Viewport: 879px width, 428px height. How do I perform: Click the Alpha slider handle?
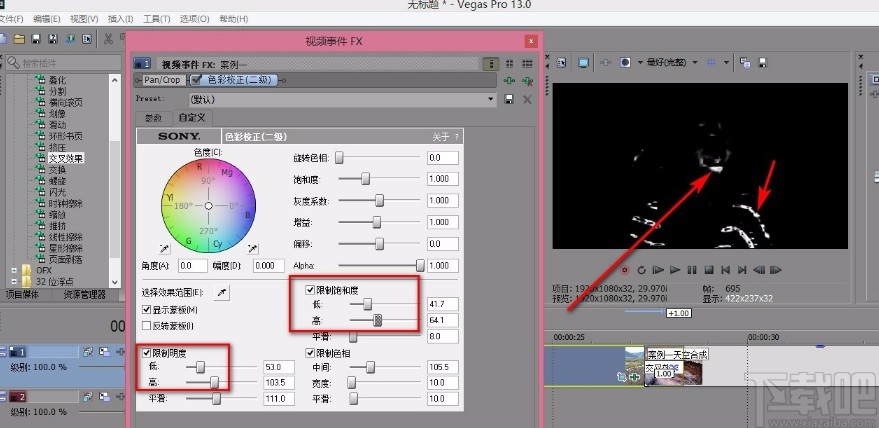[x=420, y=265]
